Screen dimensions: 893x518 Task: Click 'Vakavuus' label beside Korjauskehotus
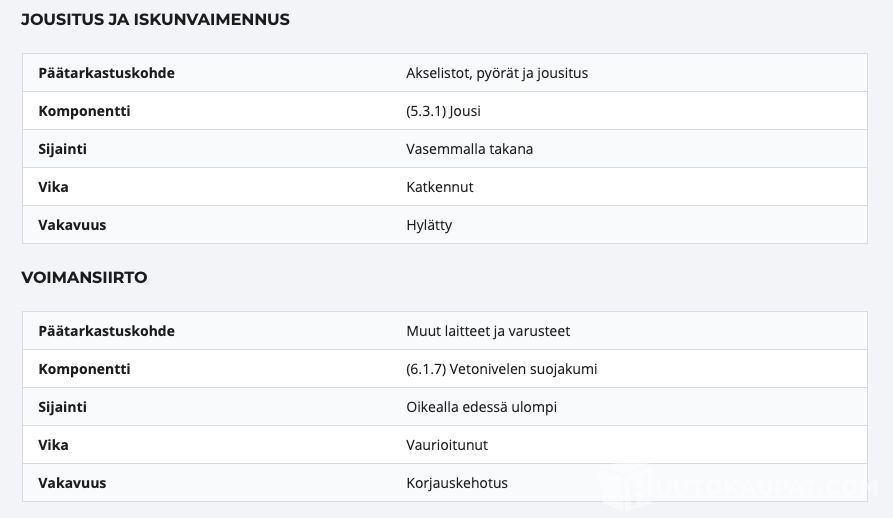click(72, 483)
